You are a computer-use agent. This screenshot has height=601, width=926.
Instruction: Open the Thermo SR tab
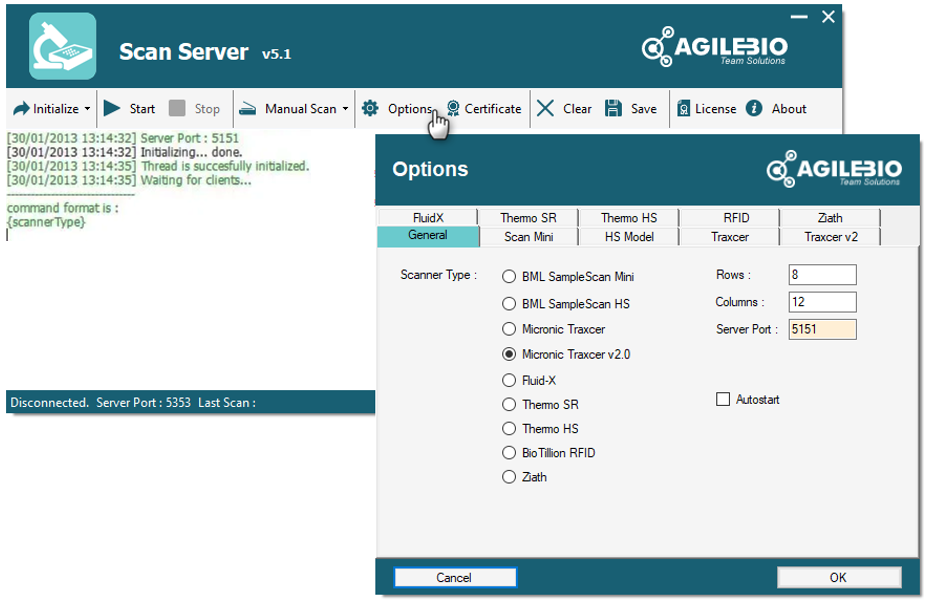pos(529,218)
